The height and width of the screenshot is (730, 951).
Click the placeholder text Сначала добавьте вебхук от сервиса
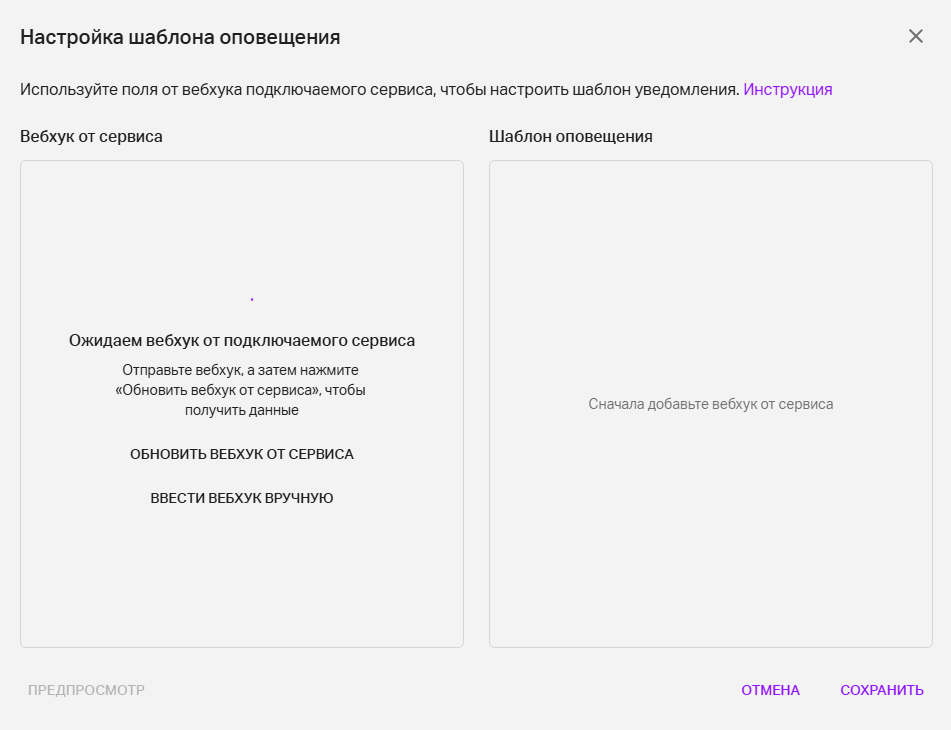(711, 404)
